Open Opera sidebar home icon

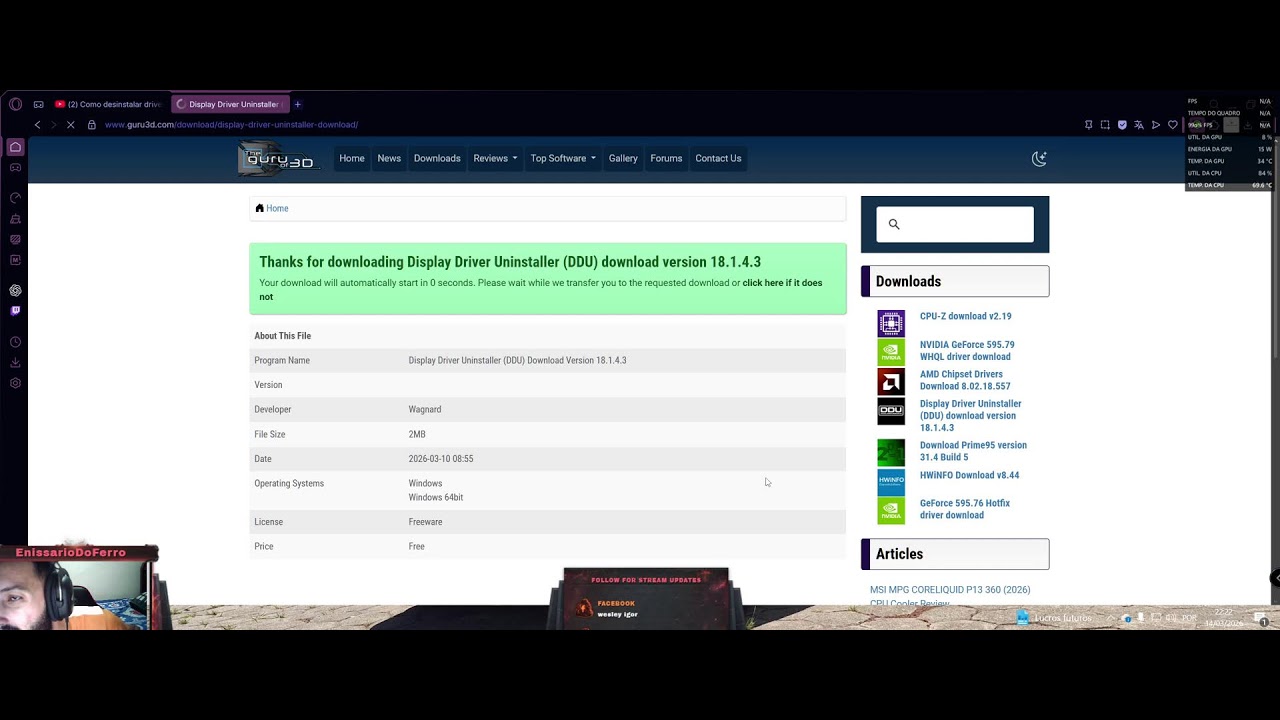coord(15,147)
